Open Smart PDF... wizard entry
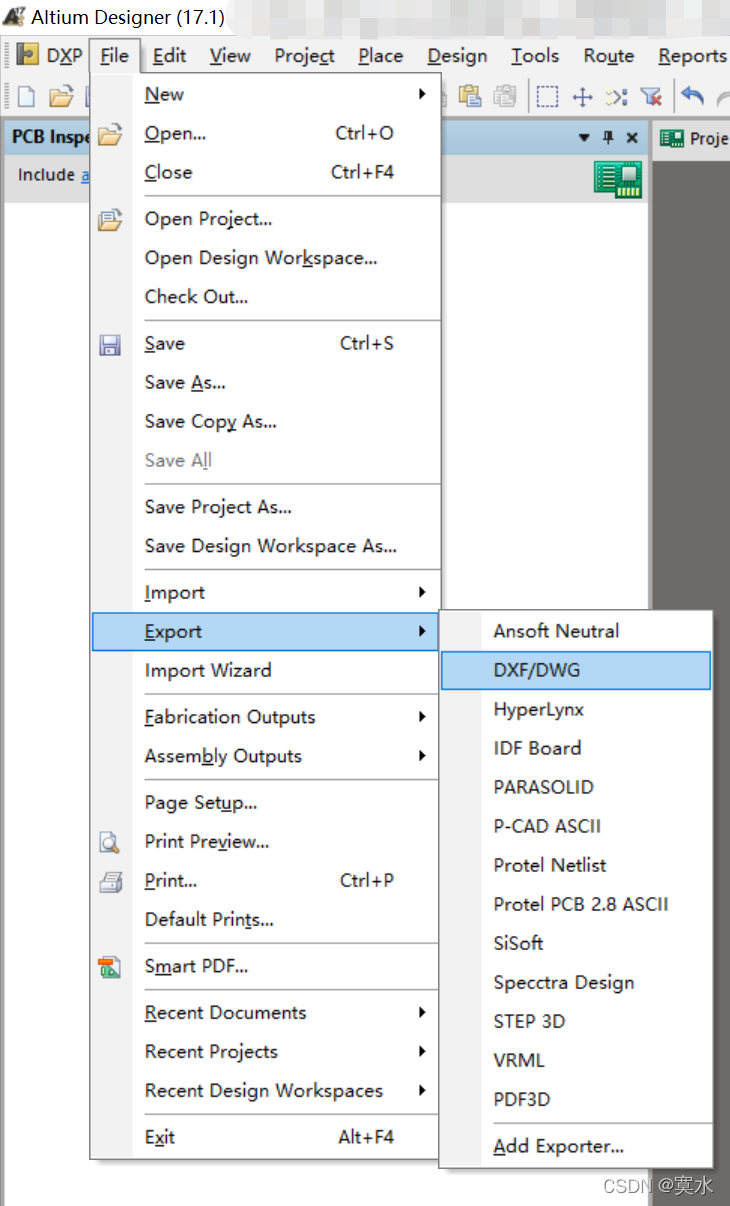This screenshot has width=730, height=1206. 266,967
